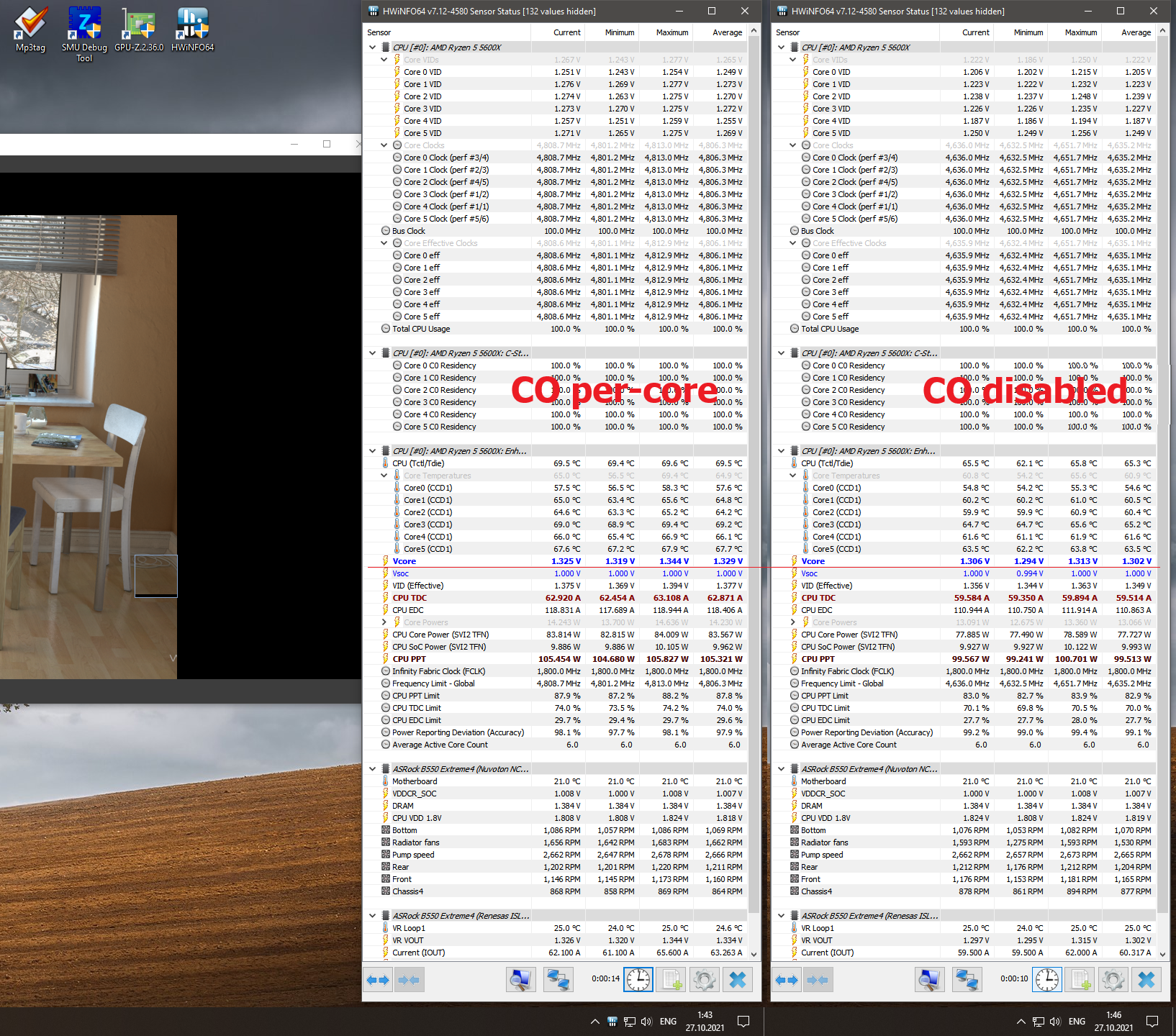Collapse Core Clocks in the left HWiNFO window
The width and height of the screenshot is (1176, 1036).
point(384,145)
